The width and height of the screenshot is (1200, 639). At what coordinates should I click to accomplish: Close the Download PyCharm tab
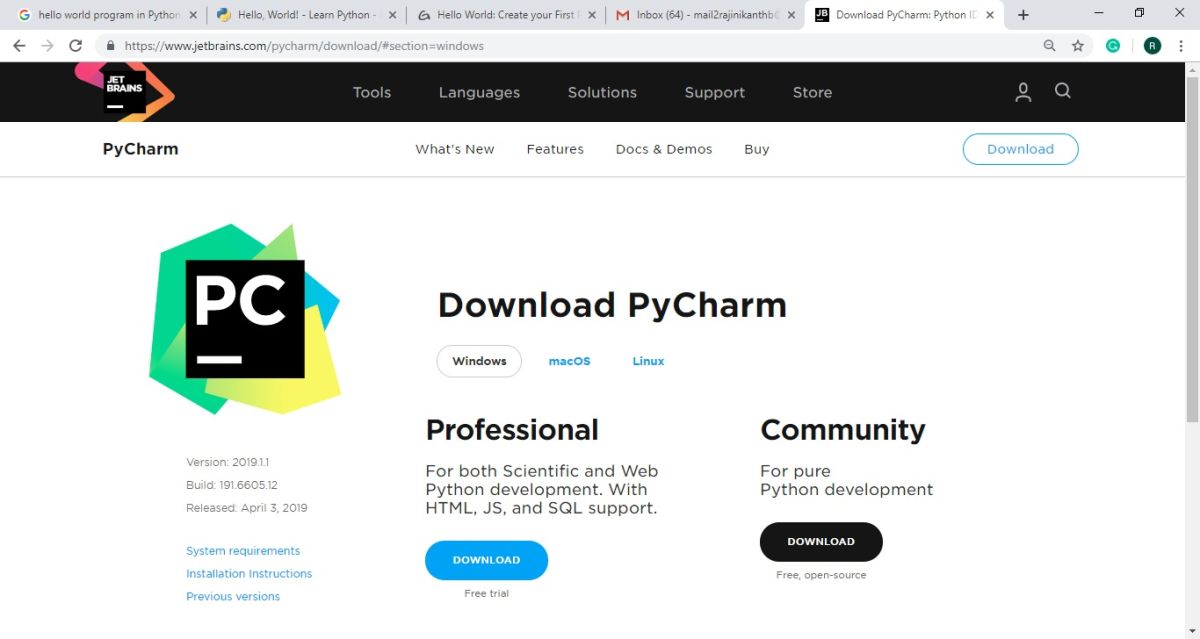pyautogui.click(x=990, y=15)
